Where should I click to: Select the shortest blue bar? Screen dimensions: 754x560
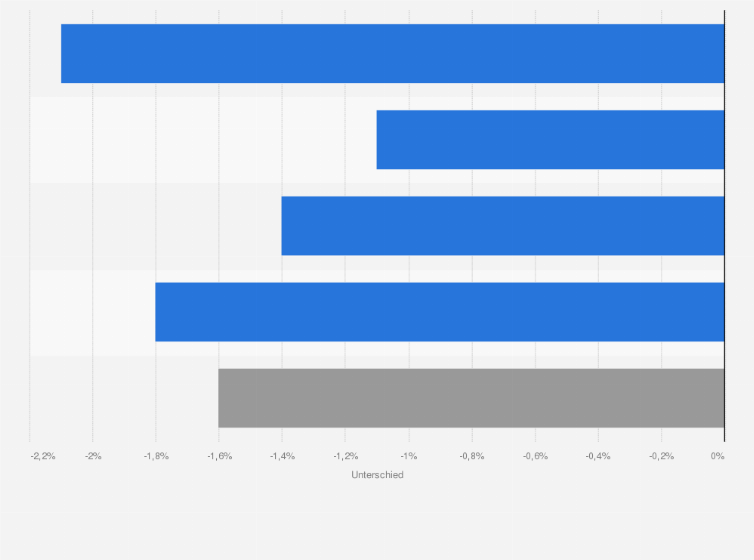click(550, 139)
